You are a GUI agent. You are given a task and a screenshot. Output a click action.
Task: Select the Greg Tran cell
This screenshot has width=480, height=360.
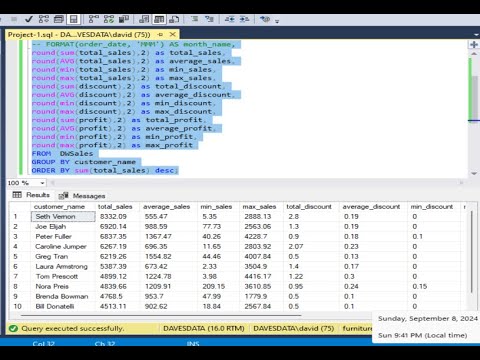(x=63, y=256)
